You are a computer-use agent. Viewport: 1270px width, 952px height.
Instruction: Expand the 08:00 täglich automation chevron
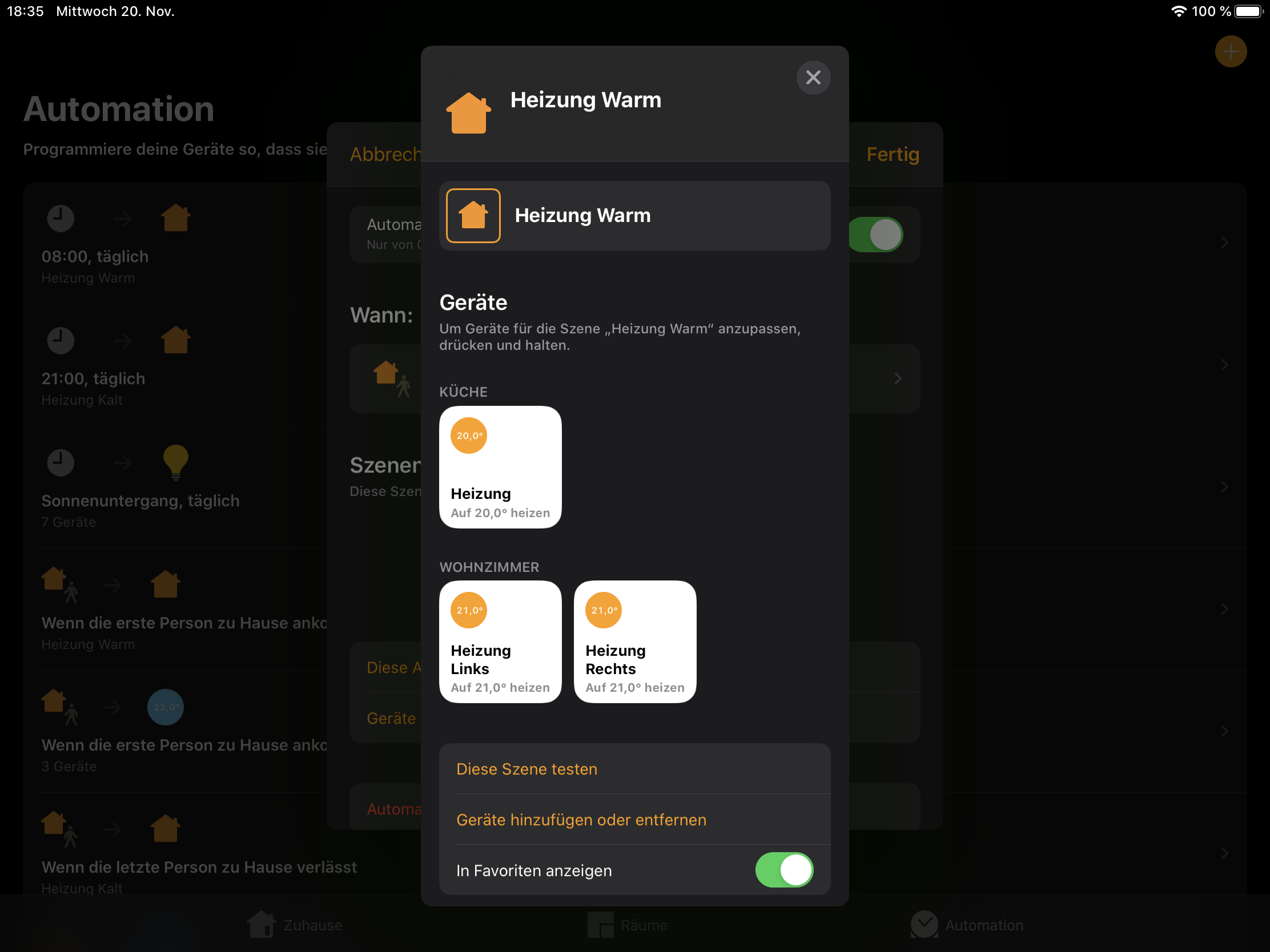tap(1224, 243)
